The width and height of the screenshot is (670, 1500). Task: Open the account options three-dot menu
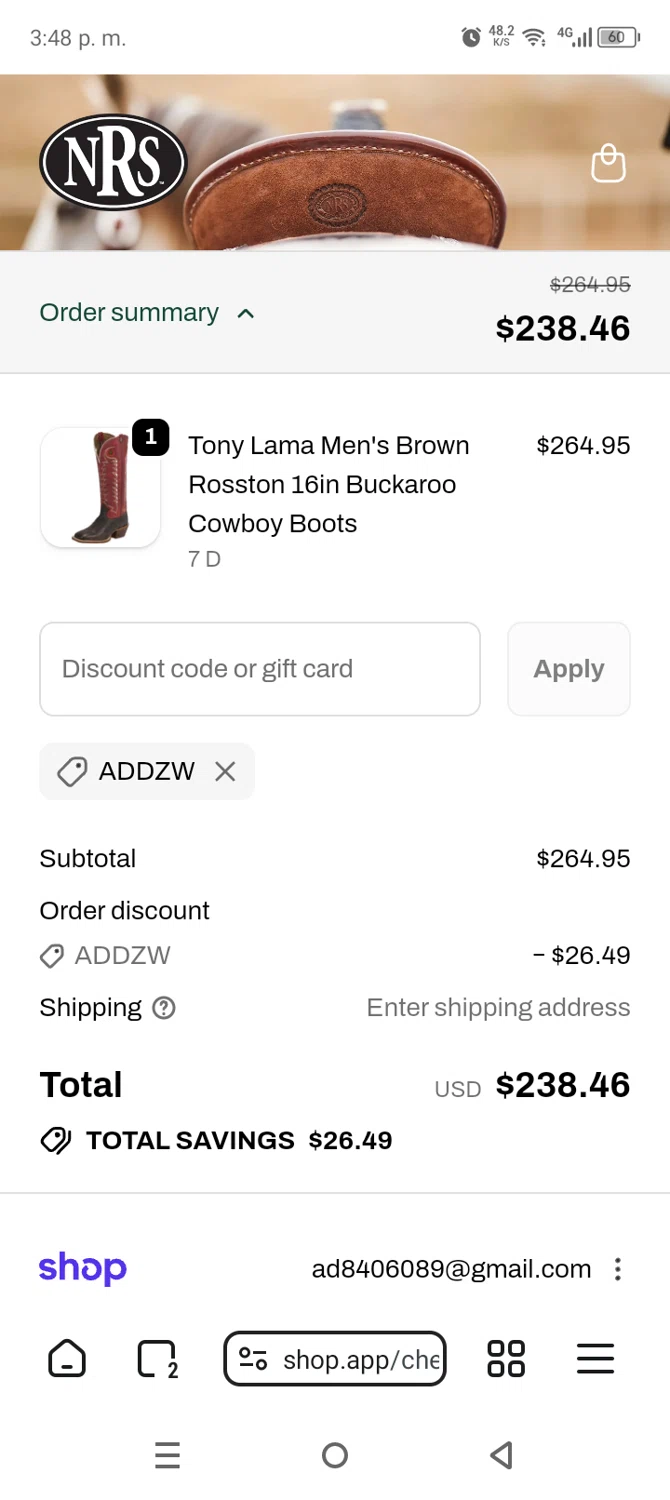click(x=618, y=1269)
